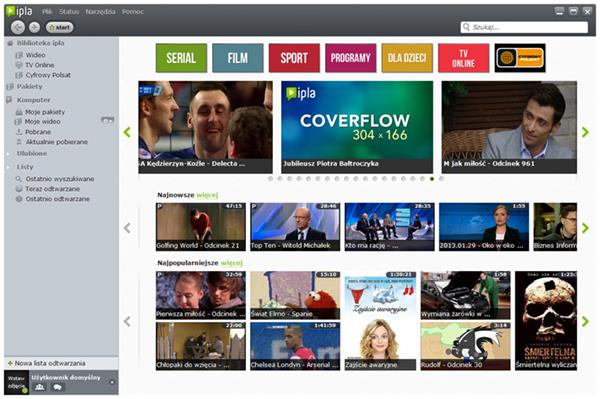
Task: Click the forward navigation arrow button
Action: click(x=34, y=27)
